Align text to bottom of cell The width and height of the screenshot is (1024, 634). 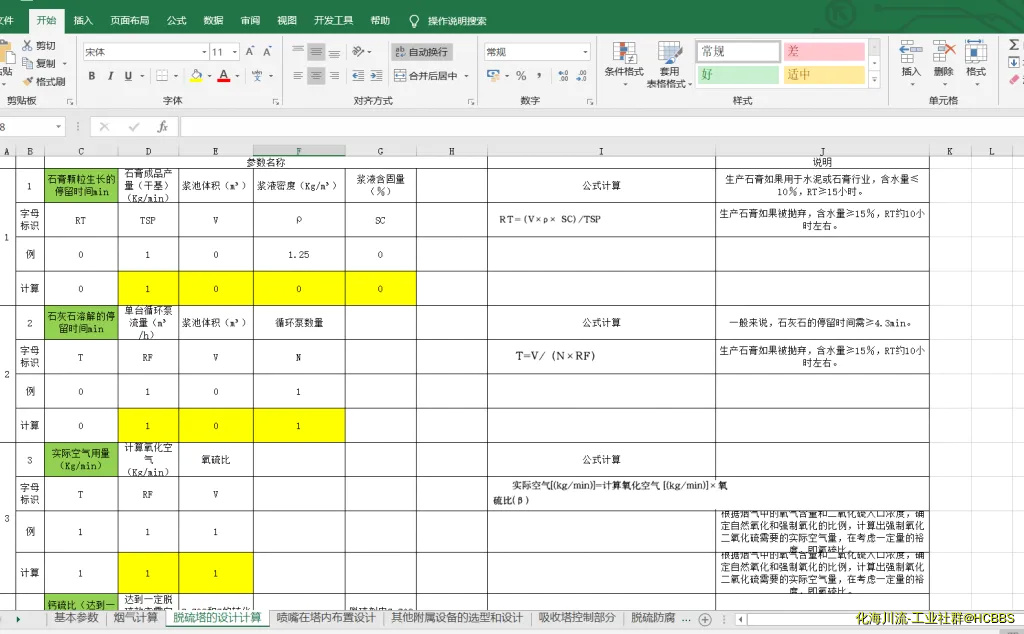(334, 52)
